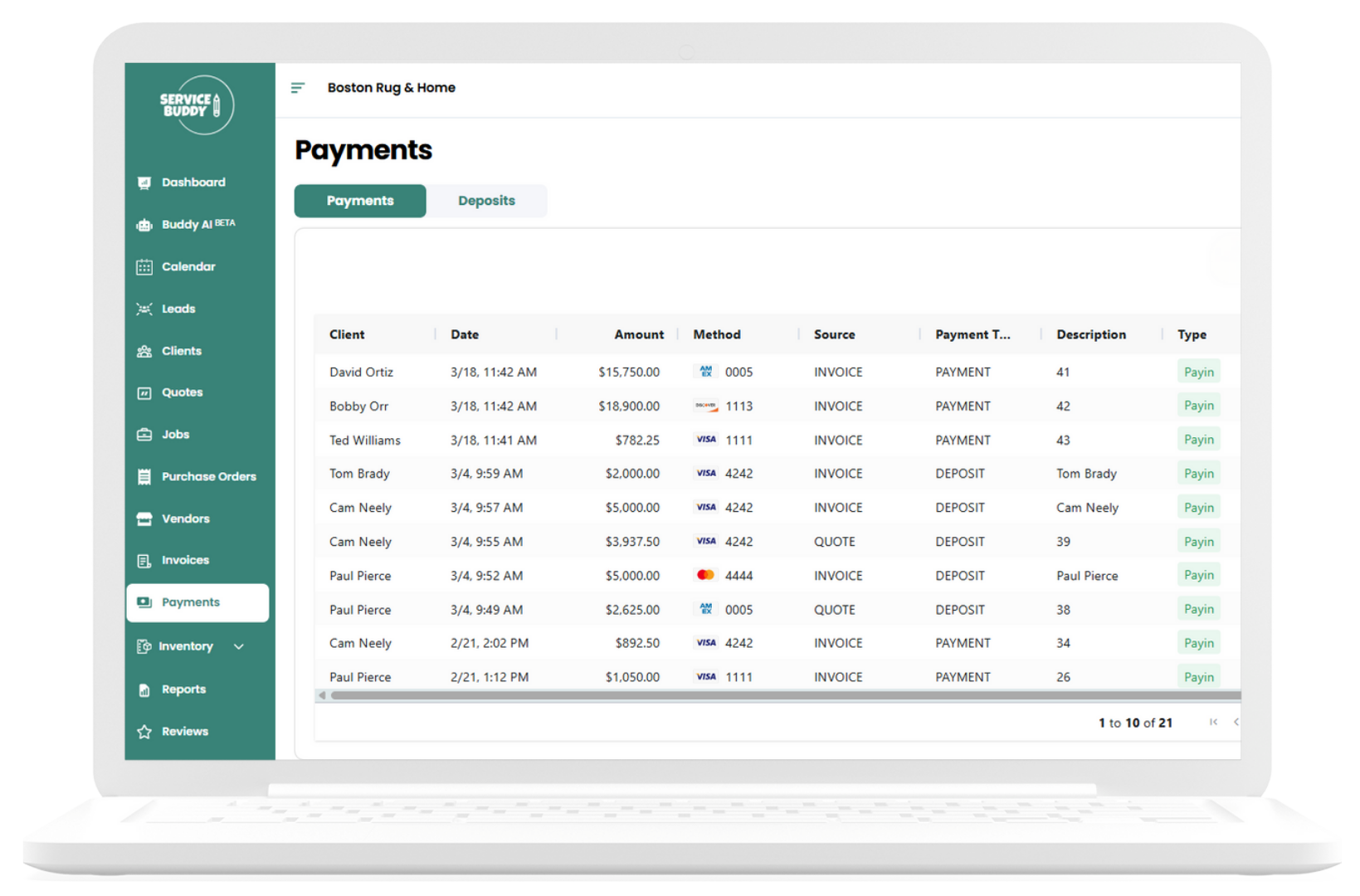Sort by the Payment T... column header
The image size is (1360, 896).
(x=972, y=334)
